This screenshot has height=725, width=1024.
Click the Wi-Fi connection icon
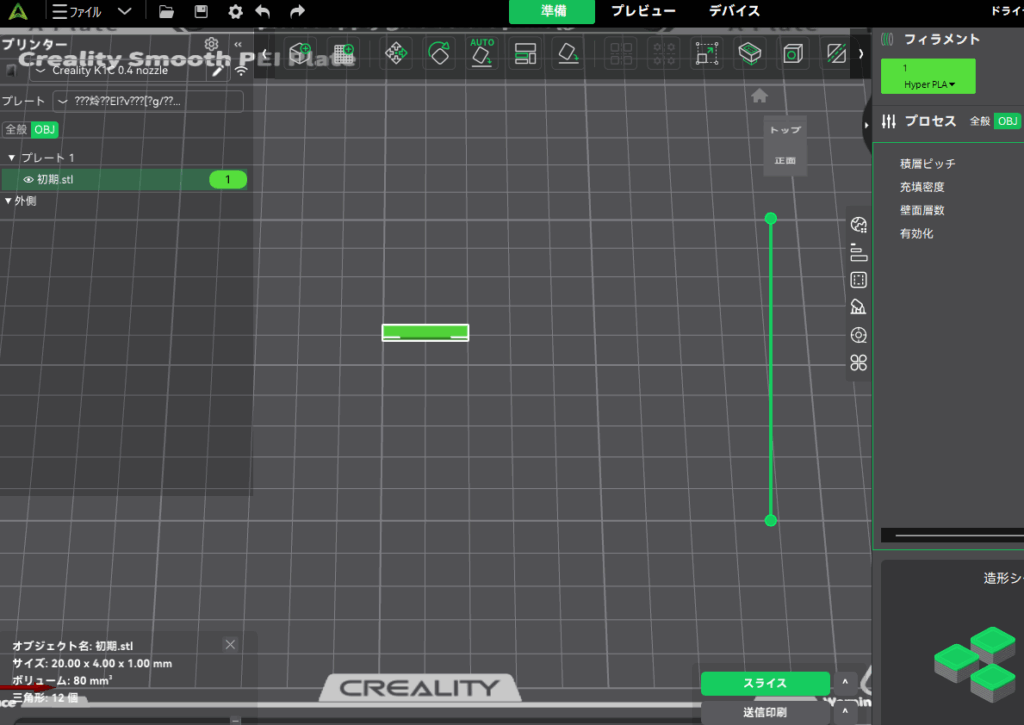(x=241, y=71)
